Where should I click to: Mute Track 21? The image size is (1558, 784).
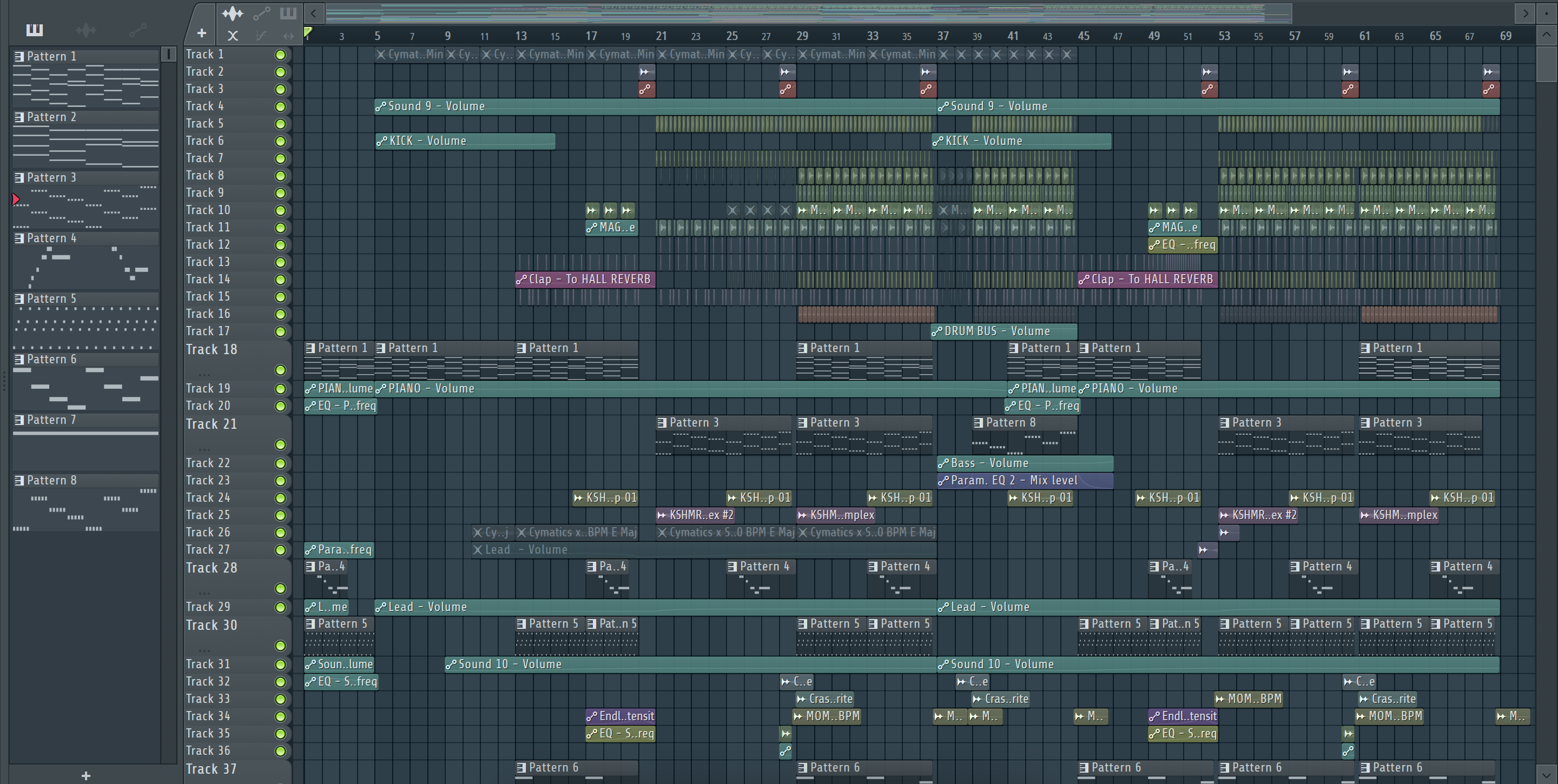coord(280,445)
